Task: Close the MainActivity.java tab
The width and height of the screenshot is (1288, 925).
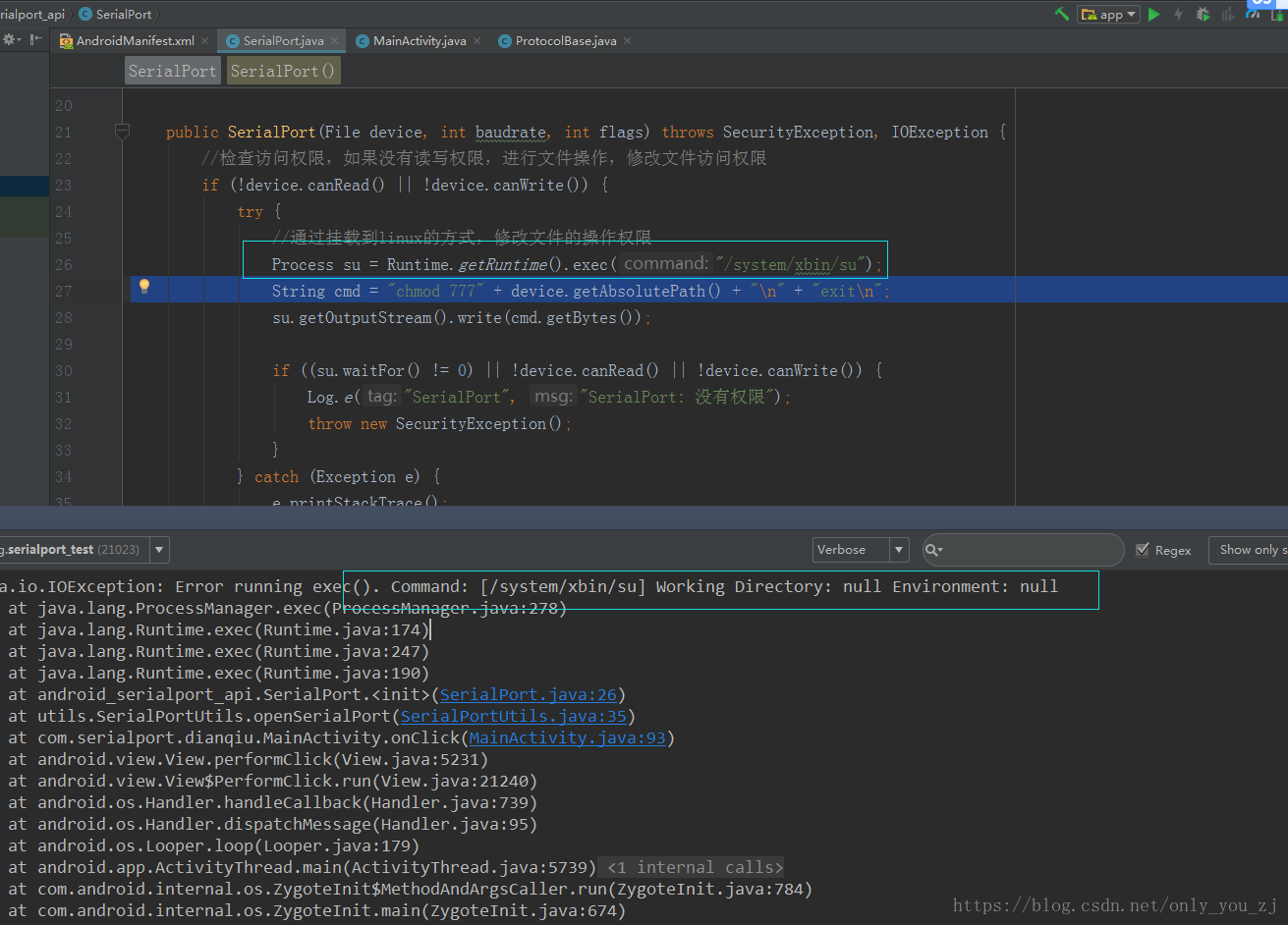Action: 476,41
